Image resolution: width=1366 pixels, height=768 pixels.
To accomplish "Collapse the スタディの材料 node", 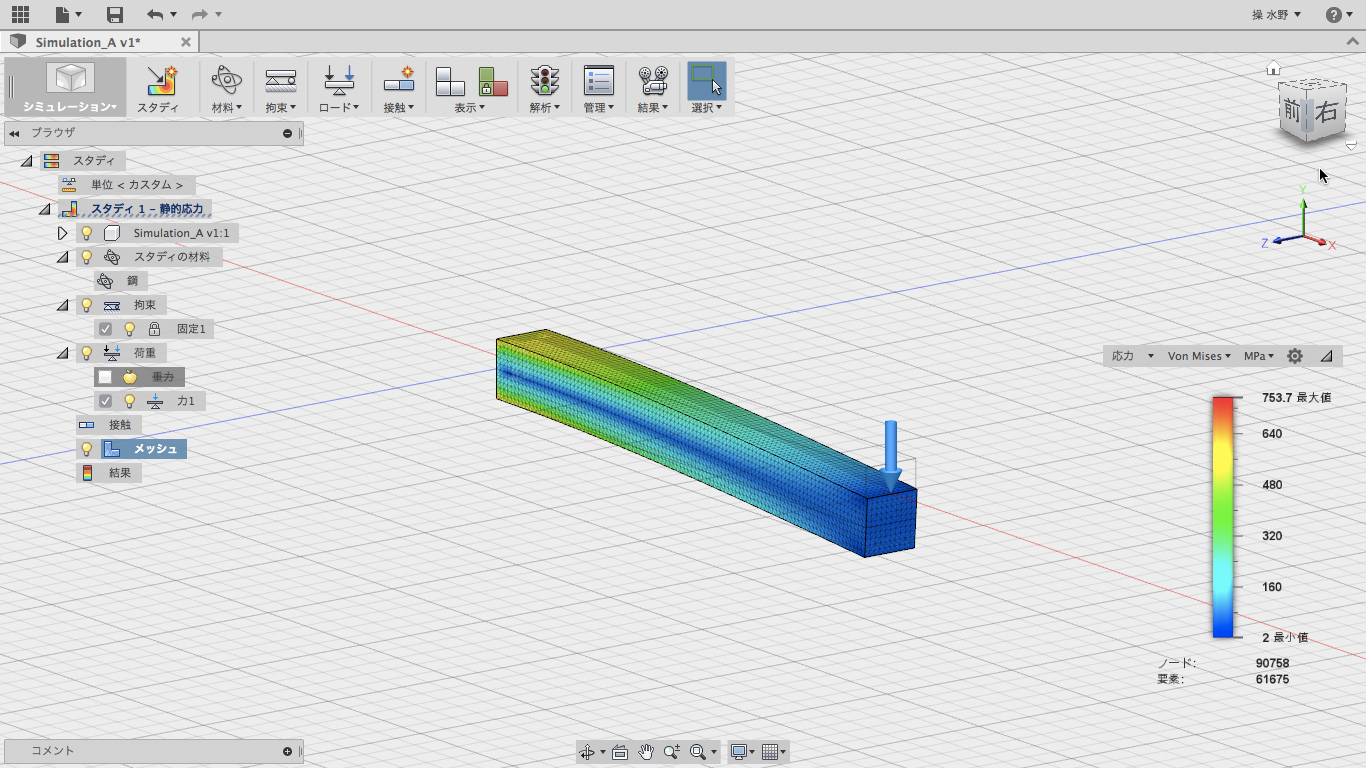I will [x=62, y=257].
